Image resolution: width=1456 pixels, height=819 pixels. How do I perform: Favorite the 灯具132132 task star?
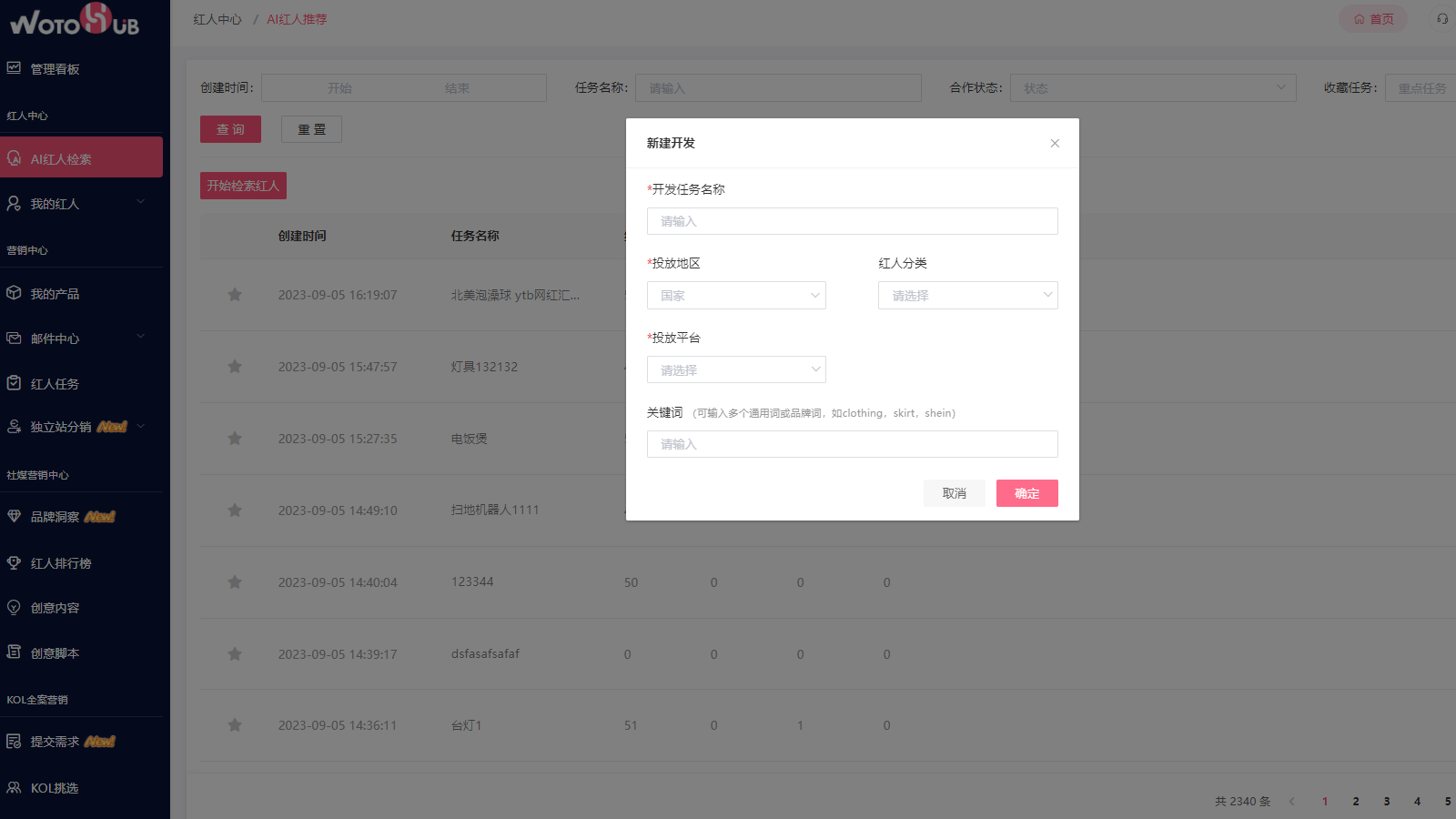click(234, 366)
